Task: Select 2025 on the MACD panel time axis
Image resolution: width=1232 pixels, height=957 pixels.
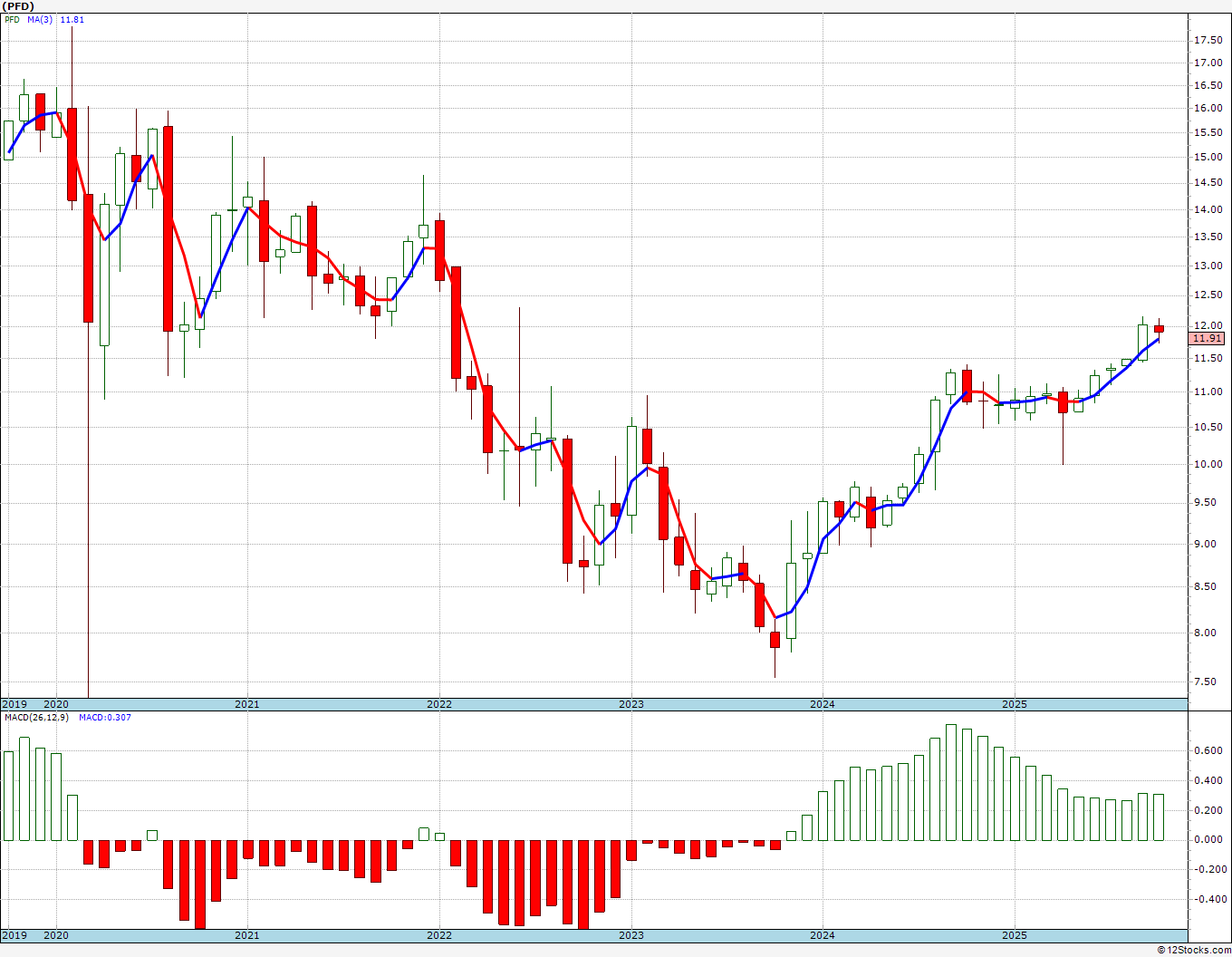Action: point(1015,935)
